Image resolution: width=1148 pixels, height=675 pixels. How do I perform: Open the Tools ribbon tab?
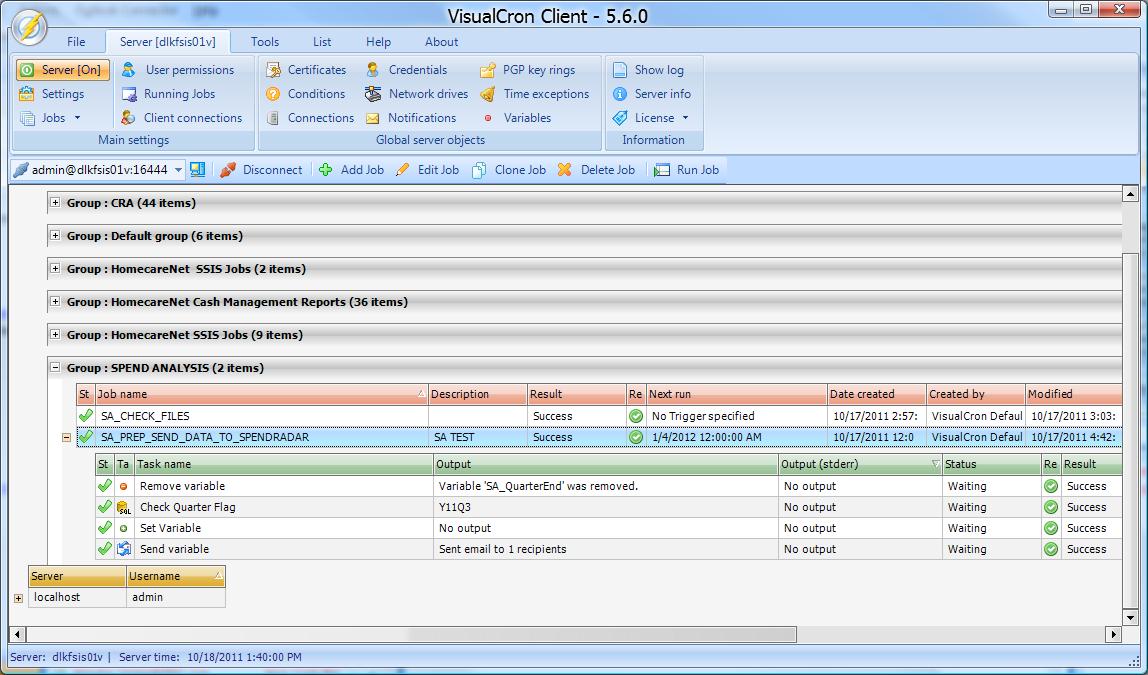[265, 42]
